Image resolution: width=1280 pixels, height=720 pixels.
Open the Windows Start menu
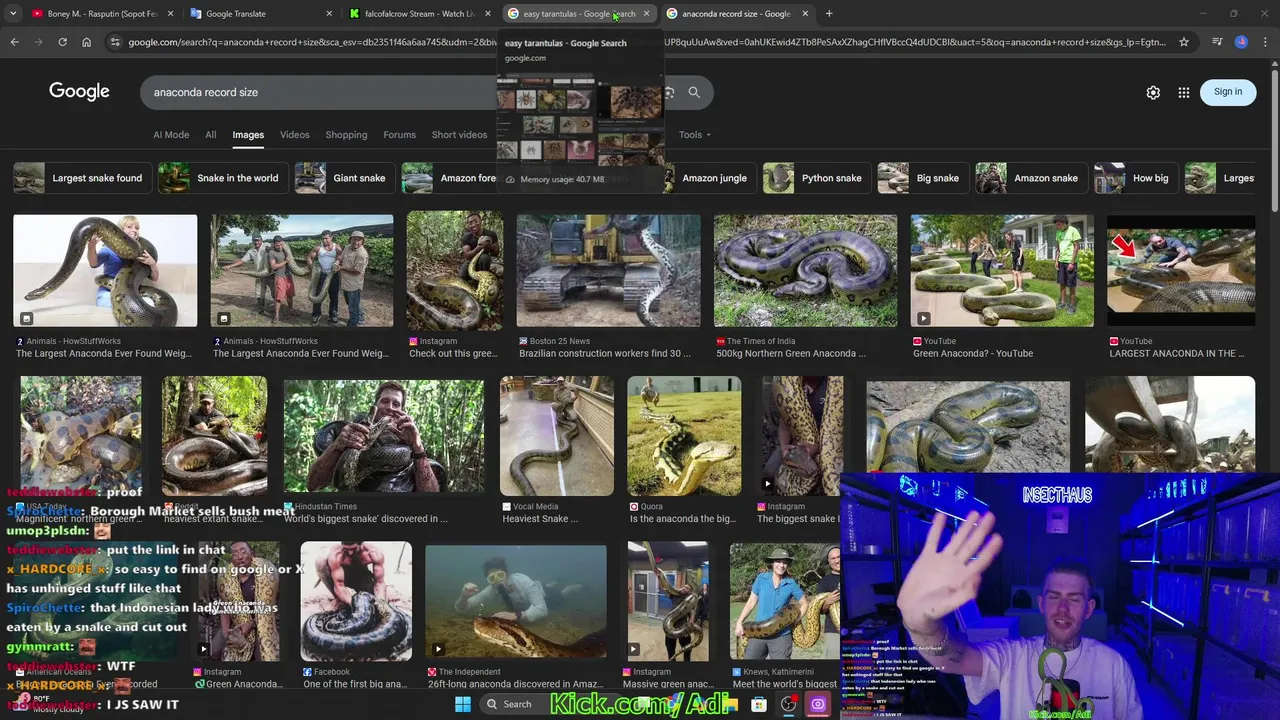coord(463,704)
